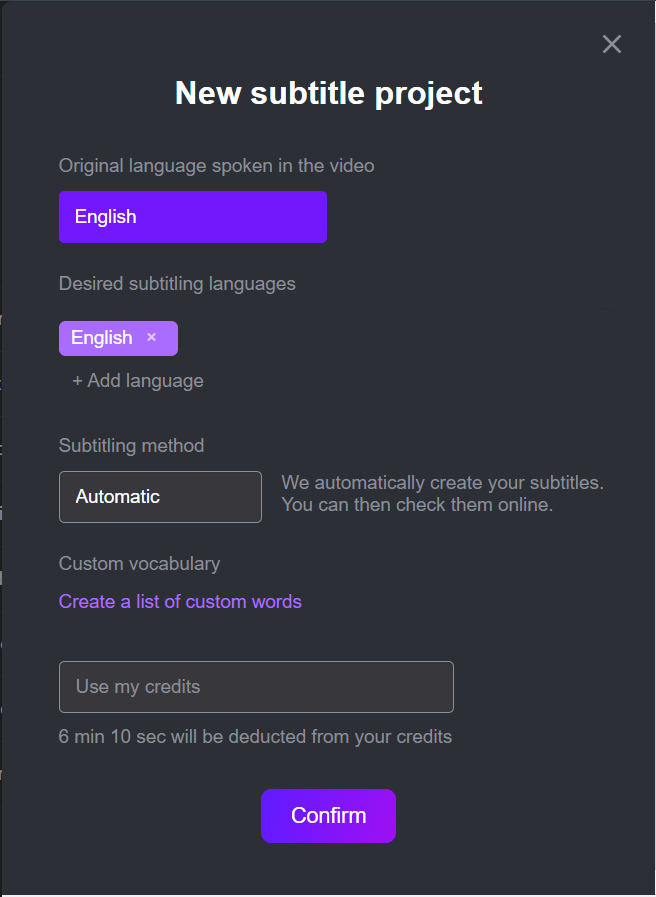Image resolution: width=656 pixels, height=897 pixels.
Task: Click the 6 min 10 sec deduction notice
Action: pyautogui.click(x=255, y=736)
